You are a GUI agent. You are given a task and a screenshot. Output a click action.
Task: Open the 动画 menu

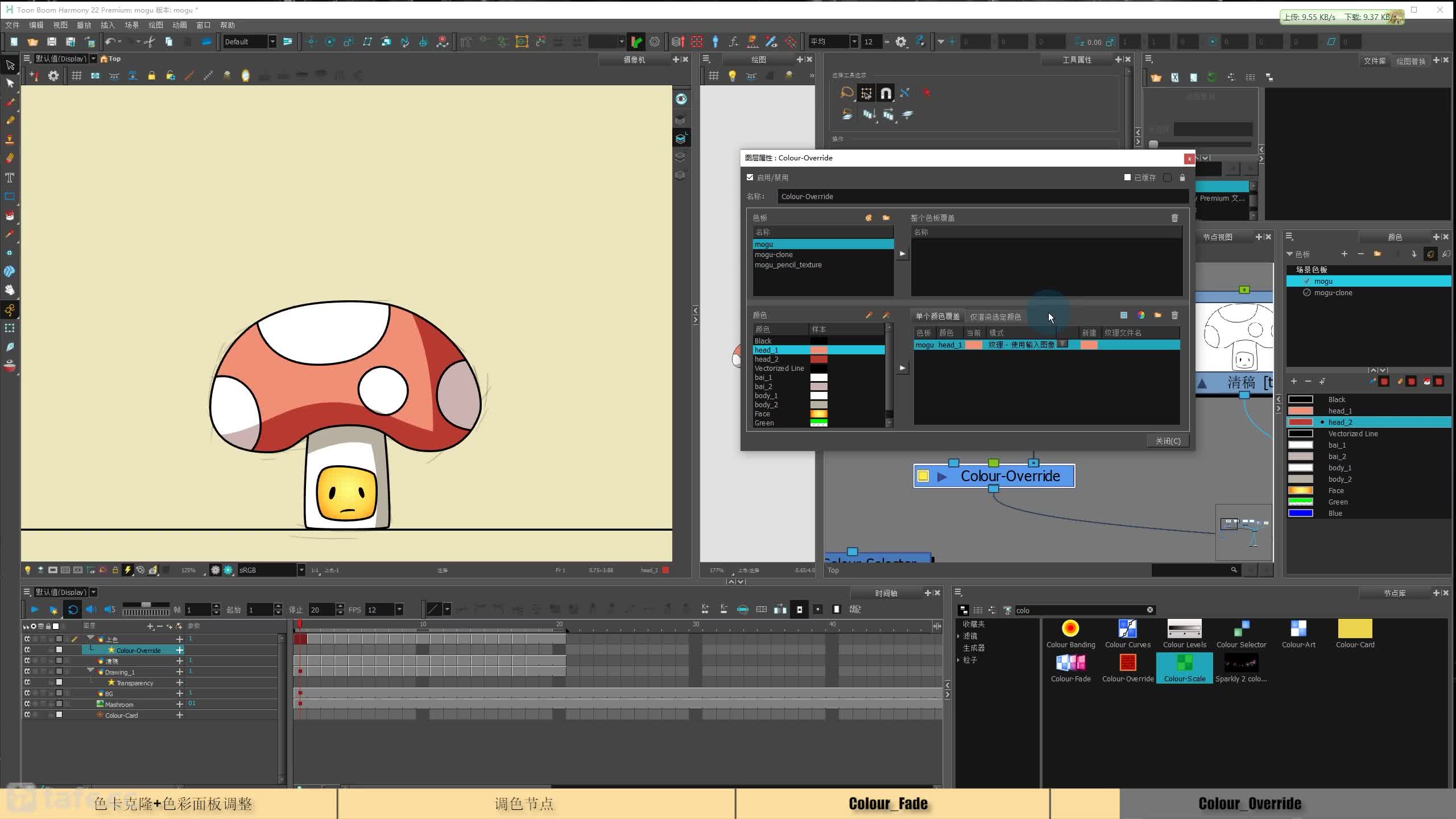(x=180, y=25)
